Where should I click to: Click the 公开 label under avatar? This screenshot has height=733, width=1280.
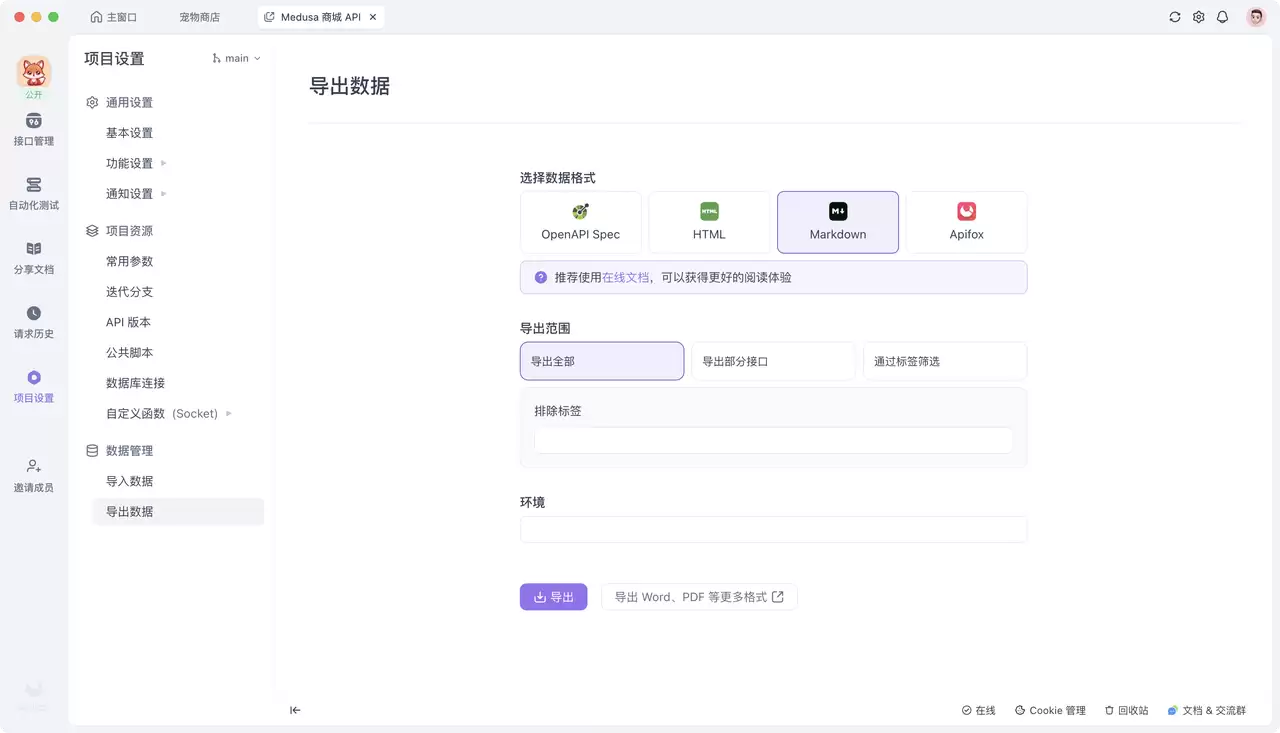point(34,95)
